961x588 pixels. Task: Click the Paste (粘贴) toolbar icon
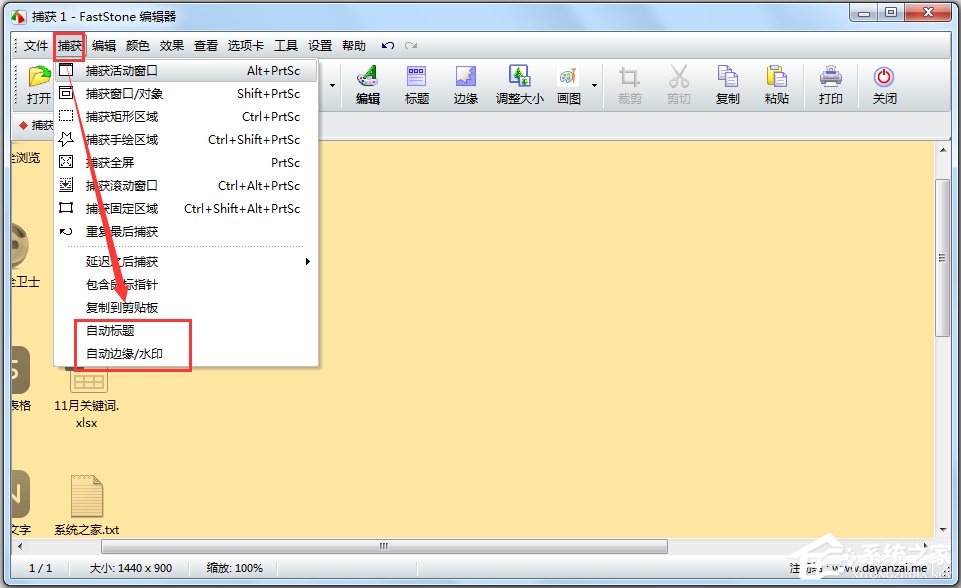[x=777, y=84]
